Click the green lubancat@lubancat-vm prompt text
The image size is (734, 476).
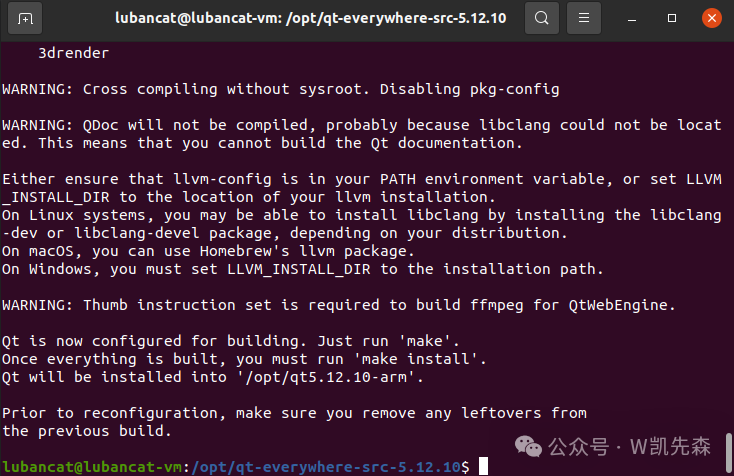point(93,466)
